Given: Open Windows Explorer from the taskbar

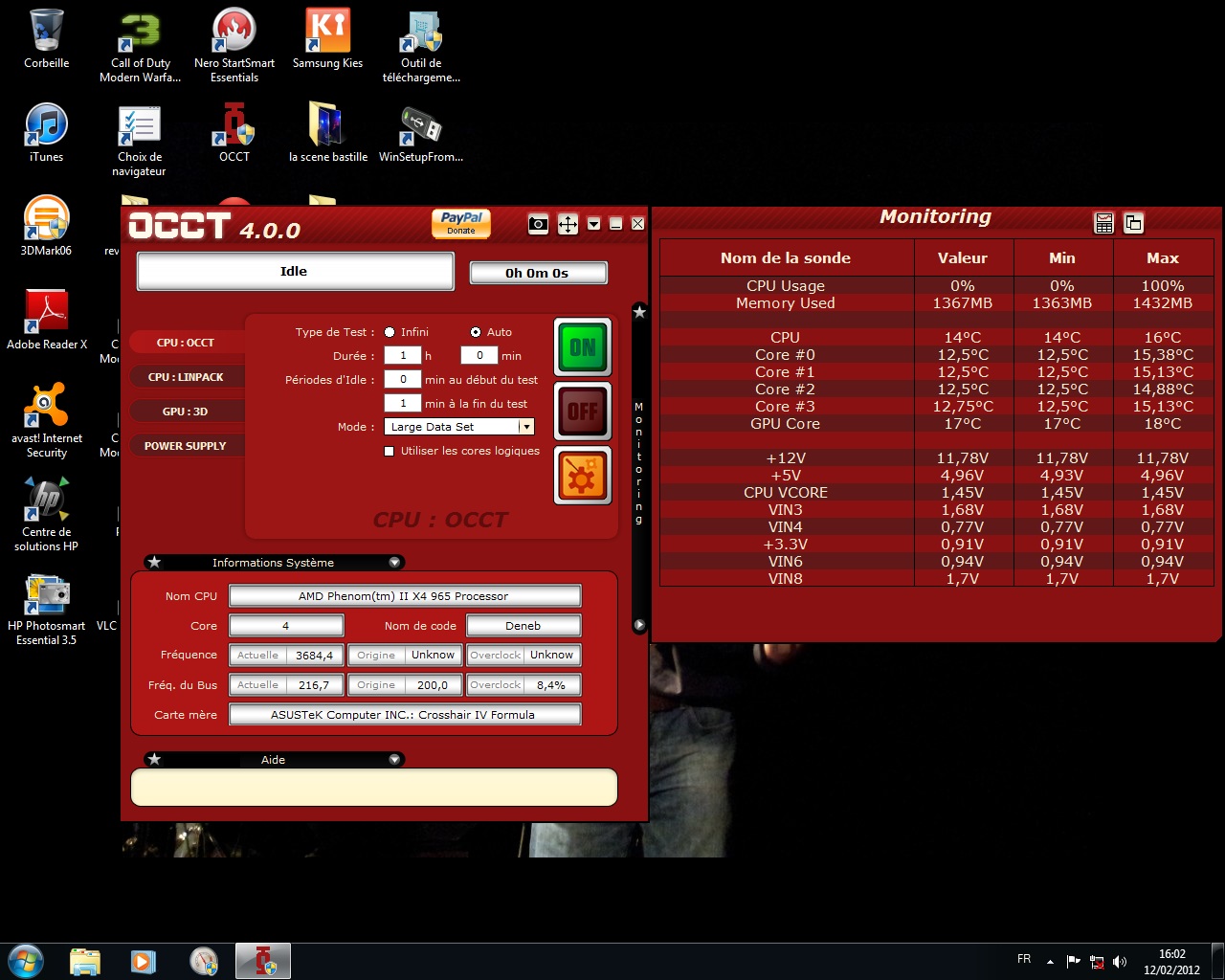Looking at the screenshot, I should tap(85, 961).
